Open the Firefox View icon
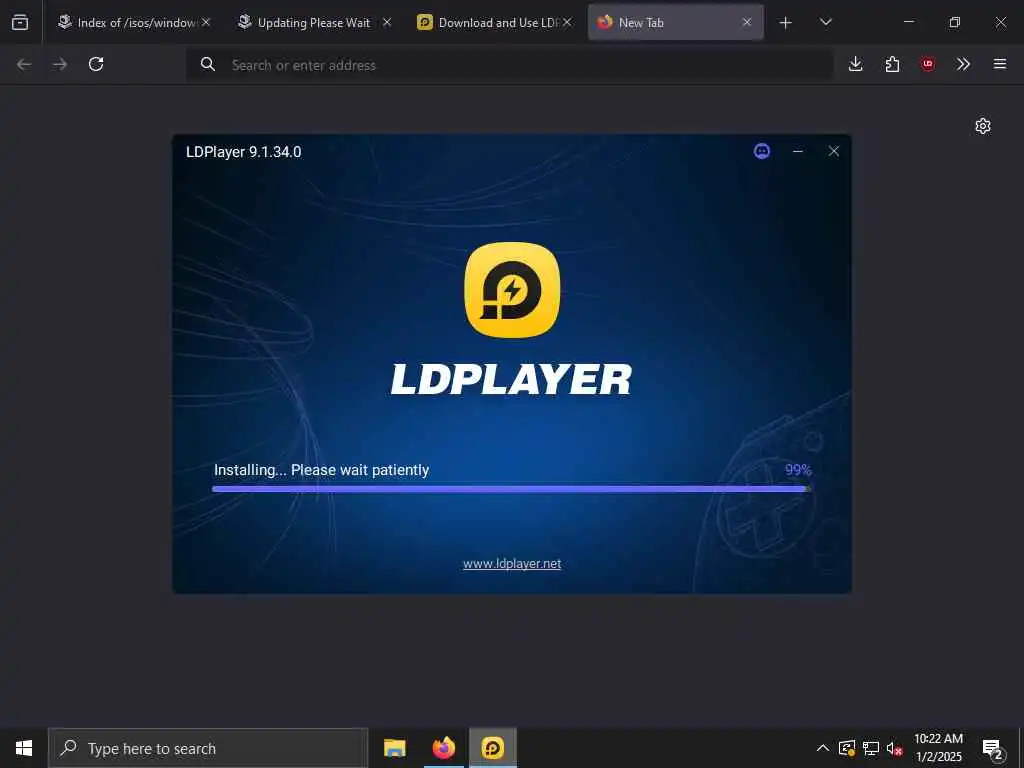The height and width of the screenshot is (768, 1024). [20, 22]
